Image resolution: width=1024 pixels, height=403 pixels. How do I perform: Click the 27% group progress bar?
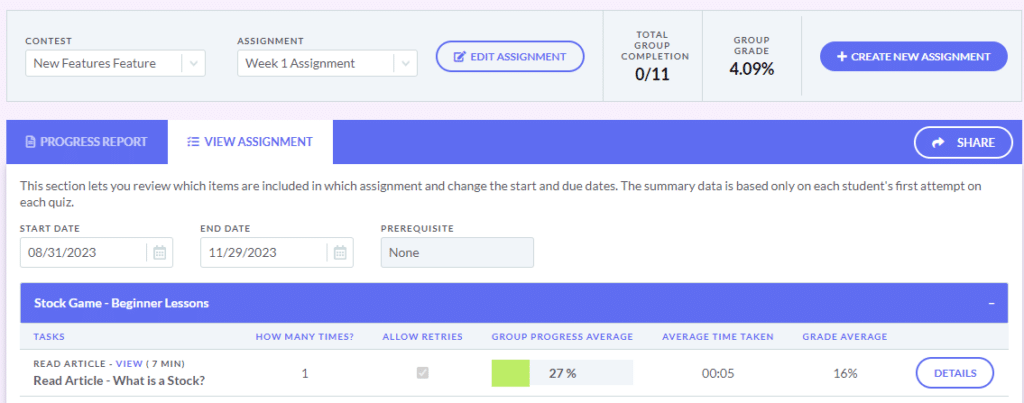(562, 373)
